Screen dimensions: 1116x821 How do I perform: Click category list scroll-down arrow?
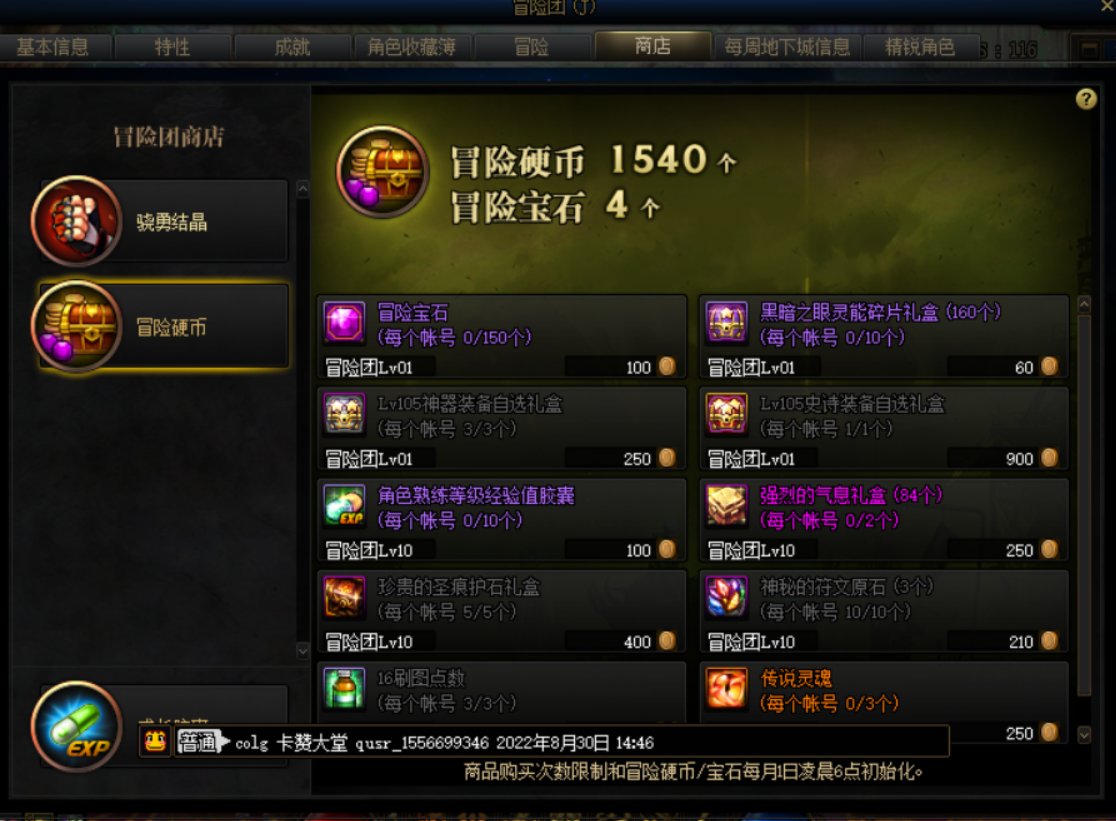click(x=302, y=650)
